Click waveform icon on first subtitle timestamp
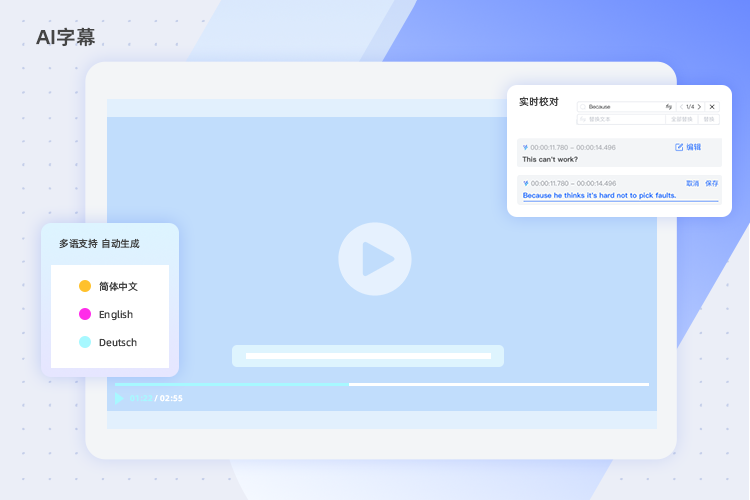The width and height of the screenshot is (750, 500). pos(525,147)
